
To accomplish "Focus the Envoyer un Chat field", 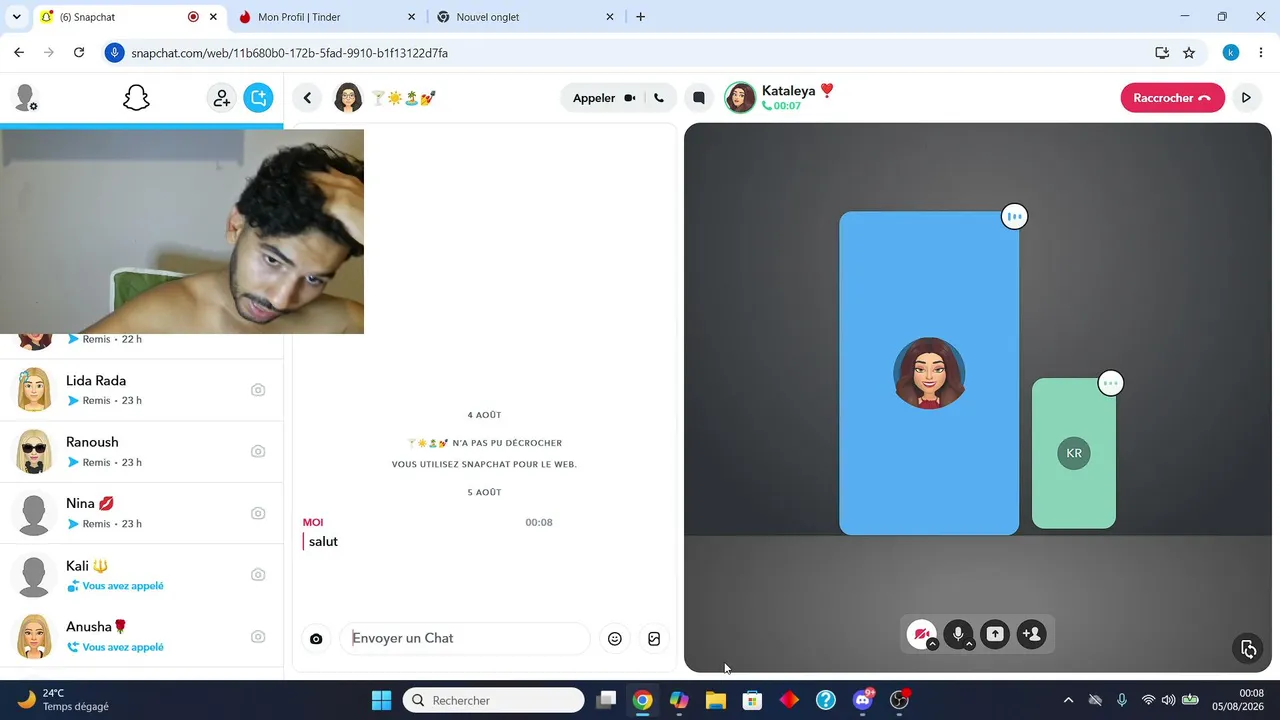I will click(465, 638).
